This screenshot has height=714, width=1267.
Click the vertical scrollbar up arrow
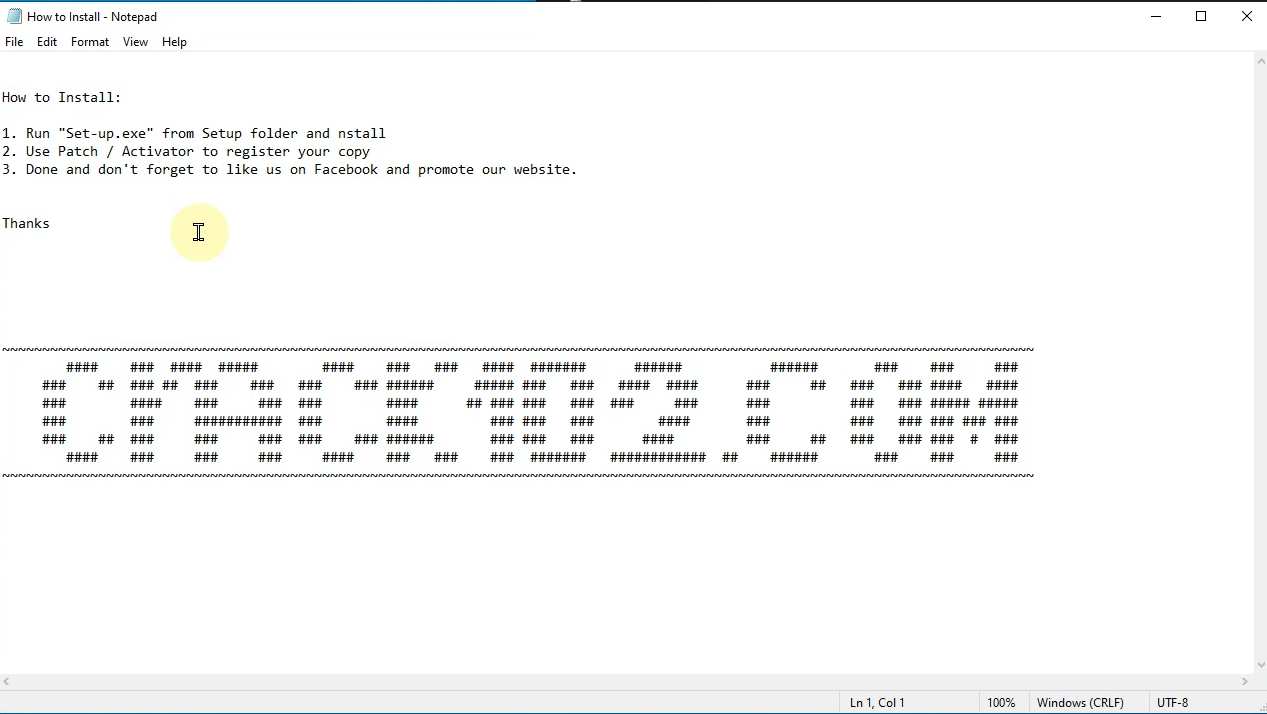pos(1259,61)
